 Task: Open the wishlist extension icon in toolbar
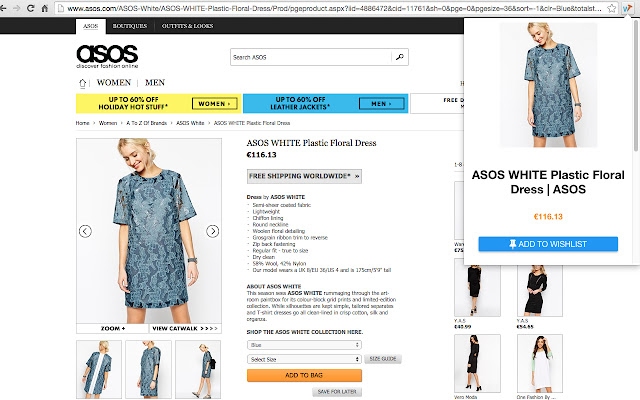[x=627, y=8]
